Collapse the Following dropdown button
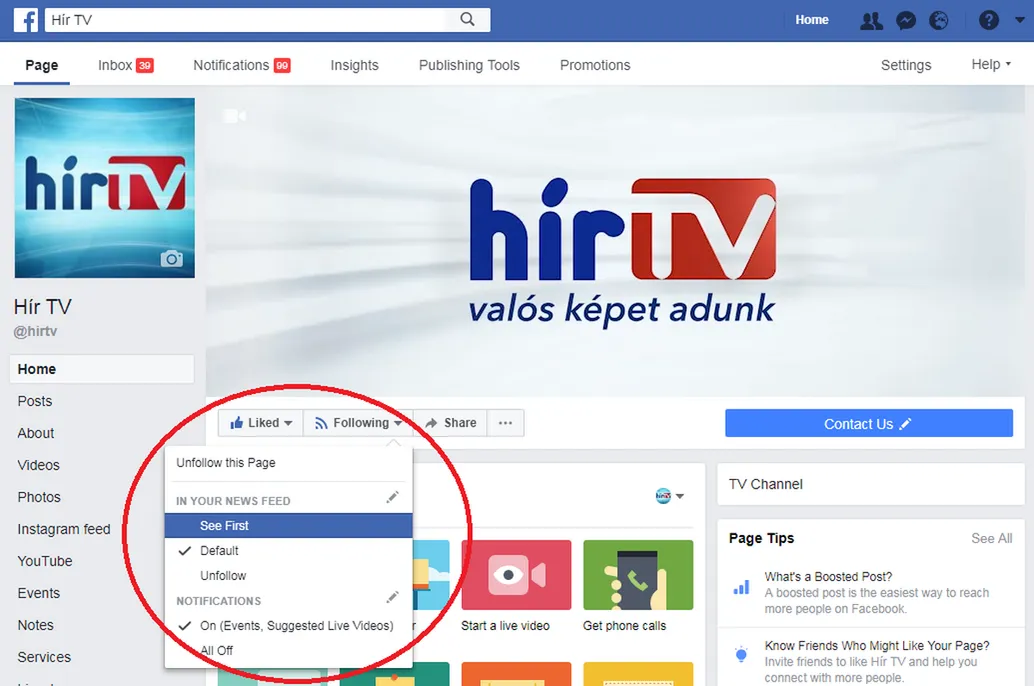The image size is (1034, 686). tap(358, 423)
